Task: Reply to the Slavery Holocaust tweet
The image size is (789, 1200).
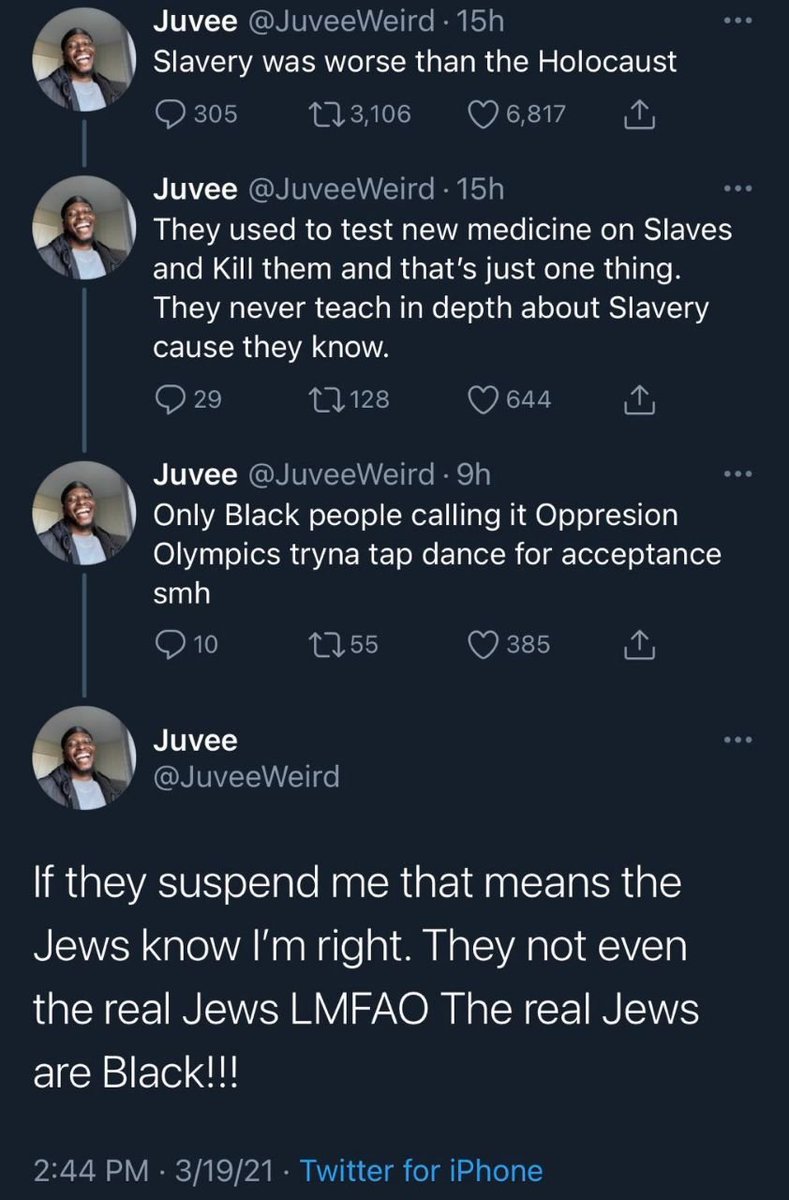Action: [x=168, y=114]
